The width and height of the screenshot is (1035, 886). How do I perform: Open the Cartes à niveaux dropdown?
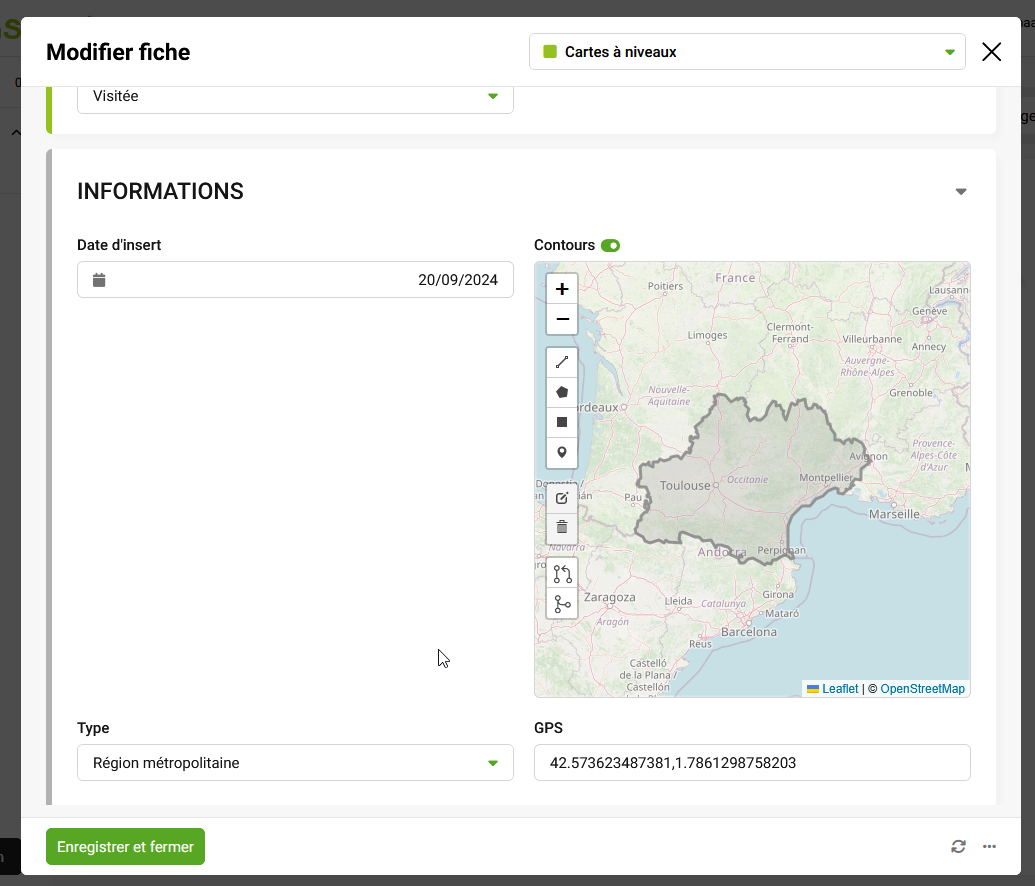tap(746, 52)
